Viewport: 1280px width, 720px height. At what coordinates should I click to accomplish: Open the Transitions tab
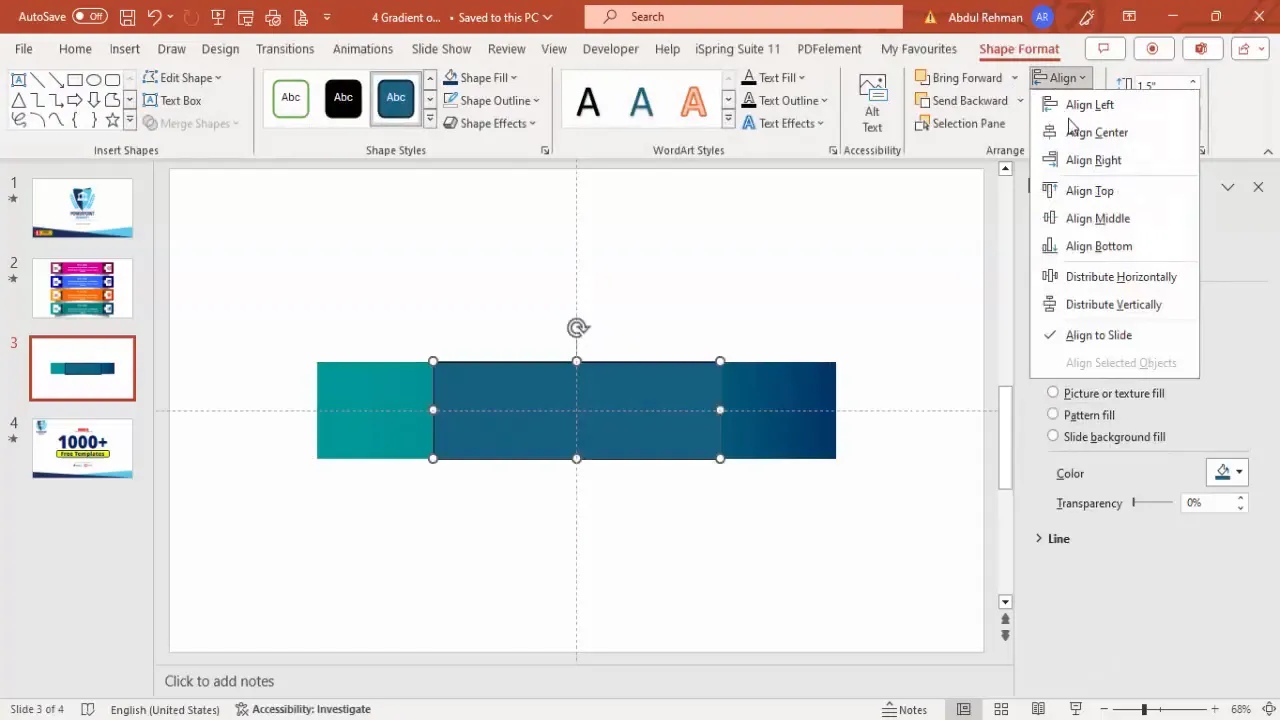point(285,49)
